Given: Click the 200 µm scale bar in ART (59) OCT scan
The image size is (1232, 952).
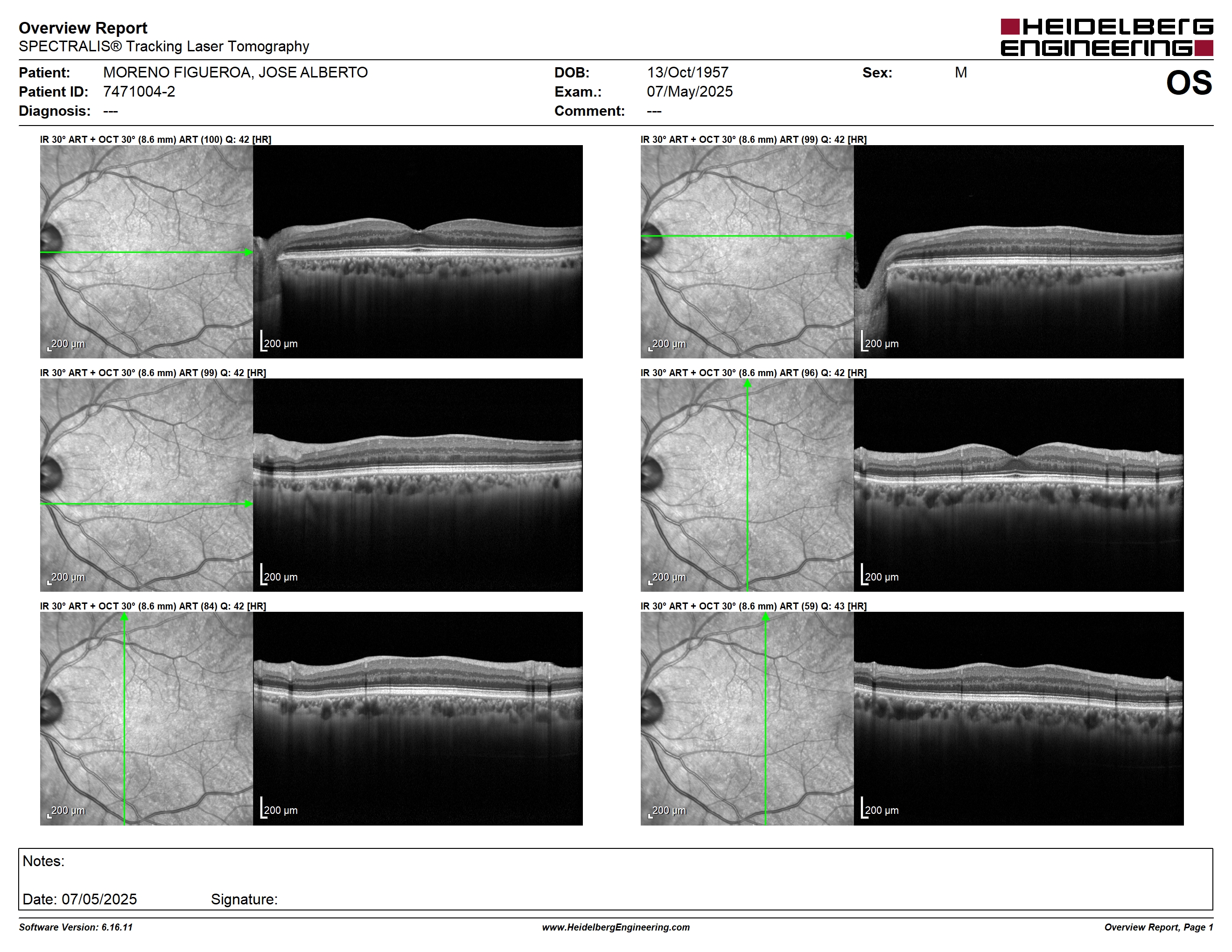Looking at the screenshot, I should tap(880, 808).
